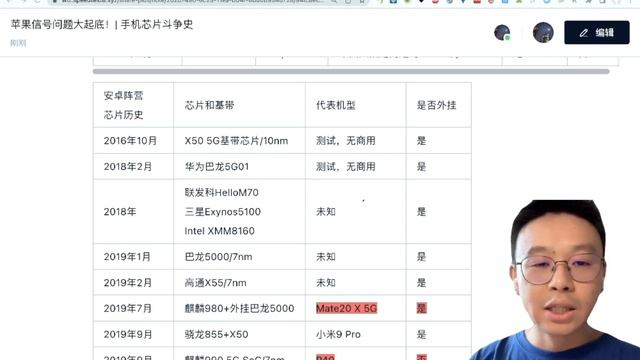This screenshot has width=640, height=360.
Task: Click 是 in the 2018年 row
Action: 421,212
